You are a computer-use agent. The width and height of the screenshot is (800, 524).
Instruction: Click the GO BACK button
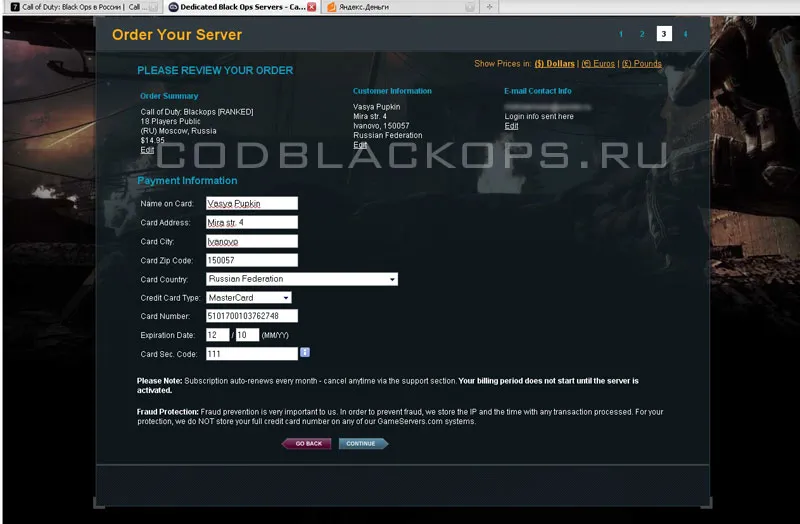pos(307,443)
